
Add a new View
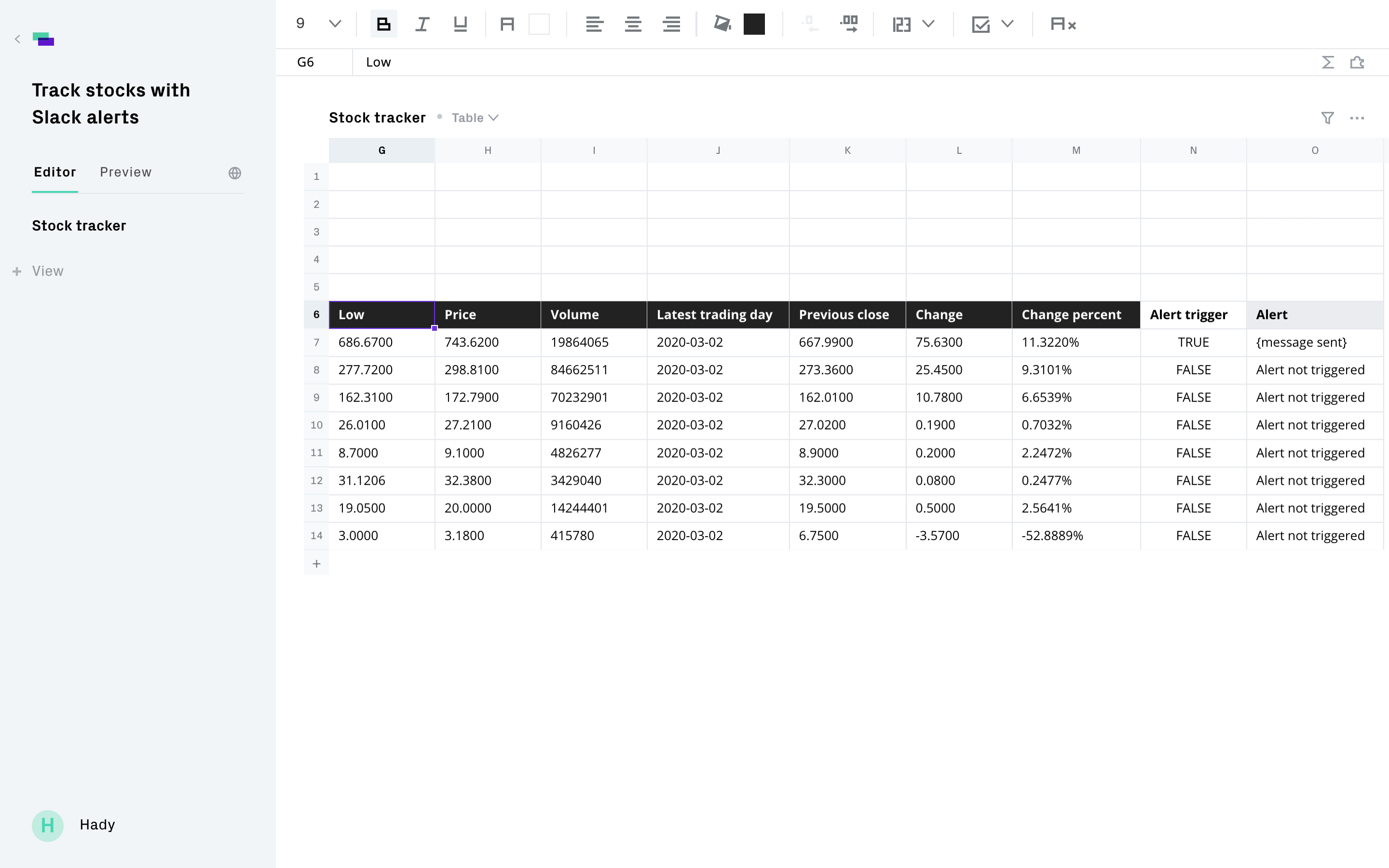(39, 271)
